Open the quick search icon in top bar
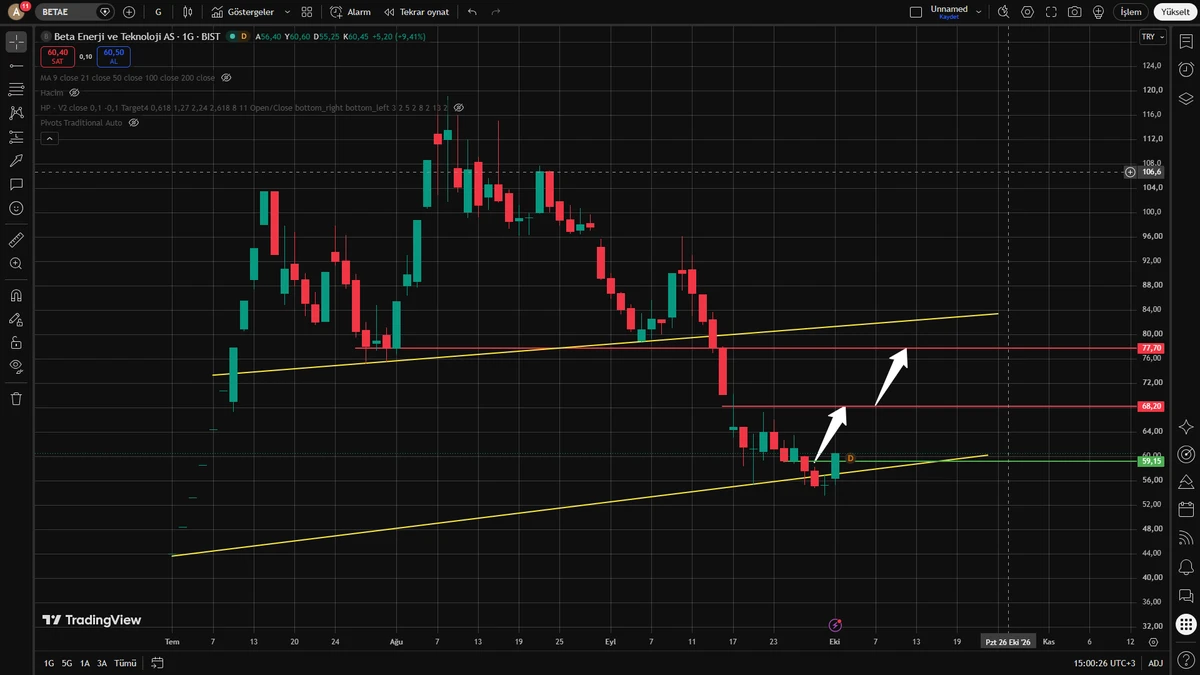This screenshot has width=1200, height=675. coord(1004,12)
